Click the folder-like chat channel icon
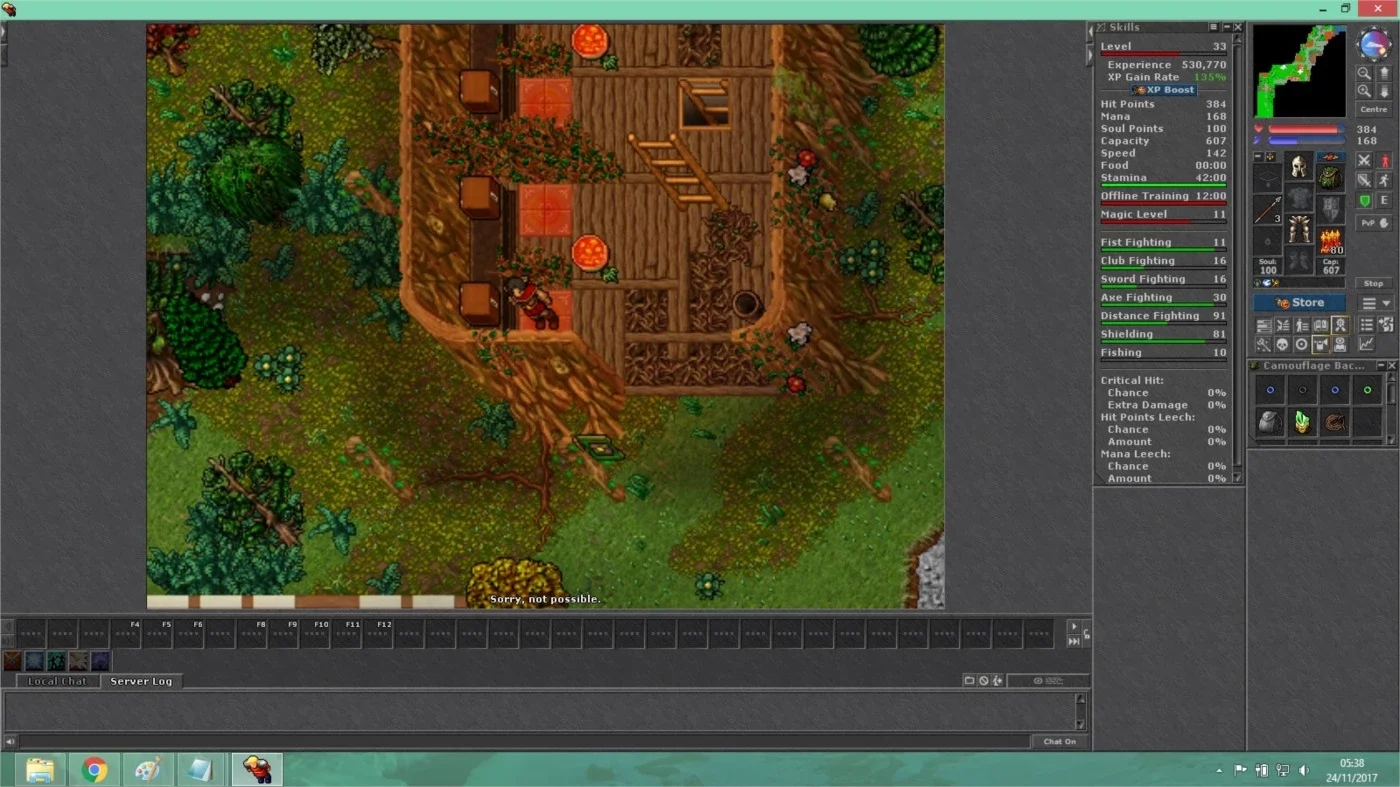The height and width of the screenshot is (787, 1400). [x=969, y=680]
